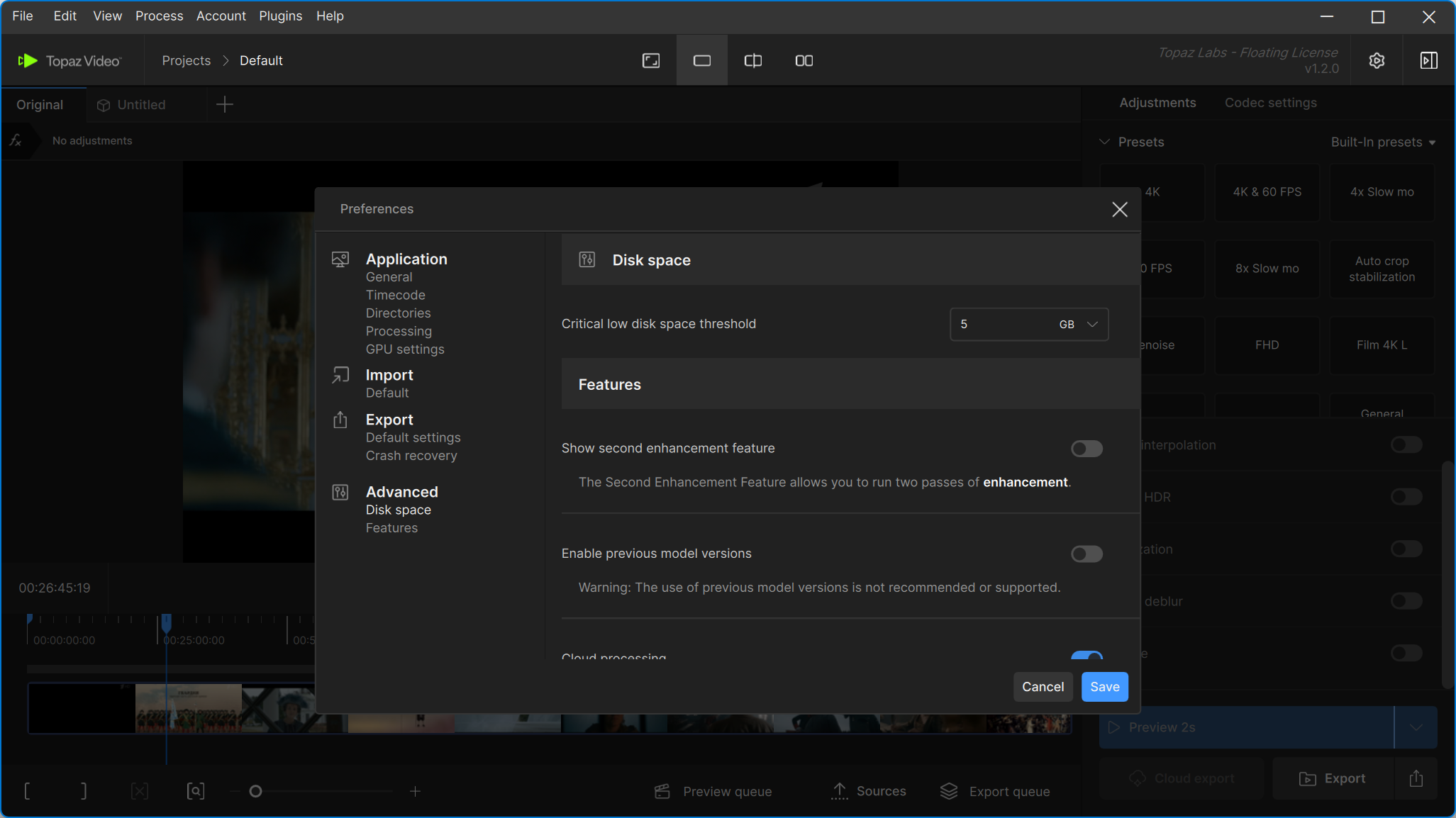The height and width of the screenshot is (818, 1456).
Task: Switch to split view layout icon
Action: (x=752, y=61)
